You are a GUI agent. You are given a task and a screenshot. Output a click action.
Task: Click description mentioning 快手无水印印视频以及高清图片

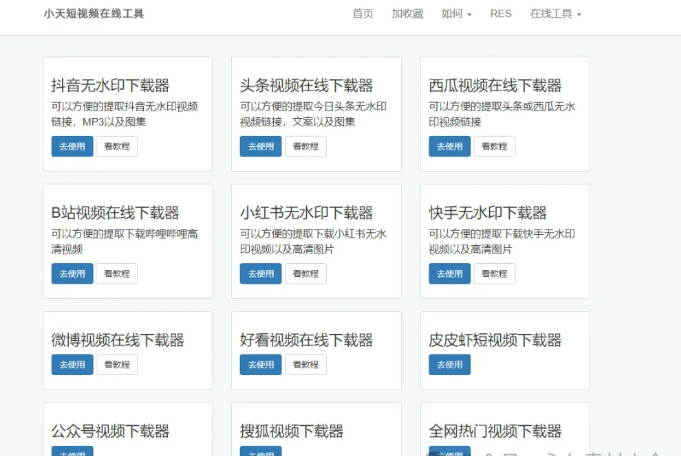coord(502,241)
